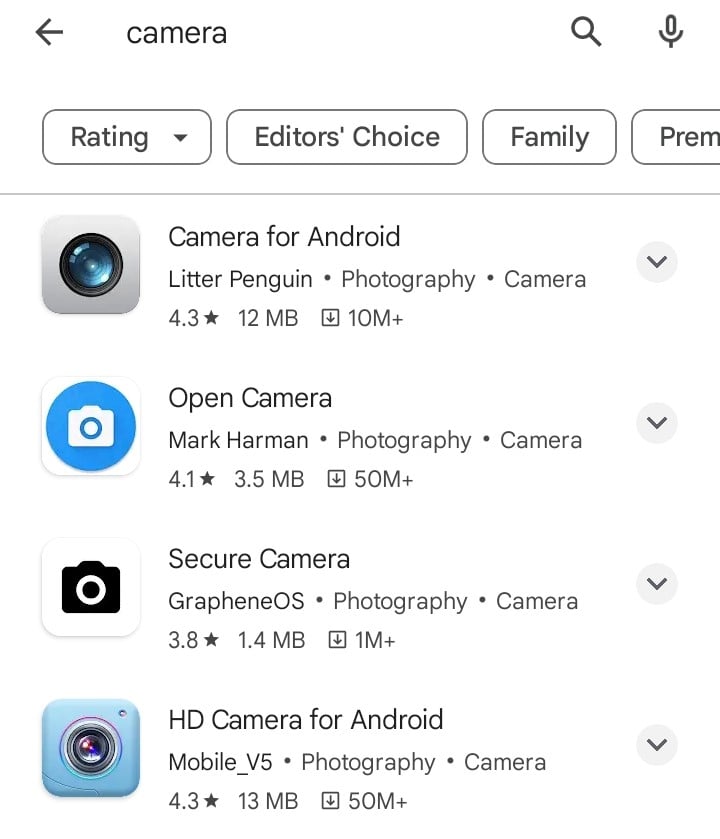Viewport: 720px width, 839px height.
Task: Tap download icon next to 50M+ on Open Camera
Action: pyautogui.click(x=336, y=479)
